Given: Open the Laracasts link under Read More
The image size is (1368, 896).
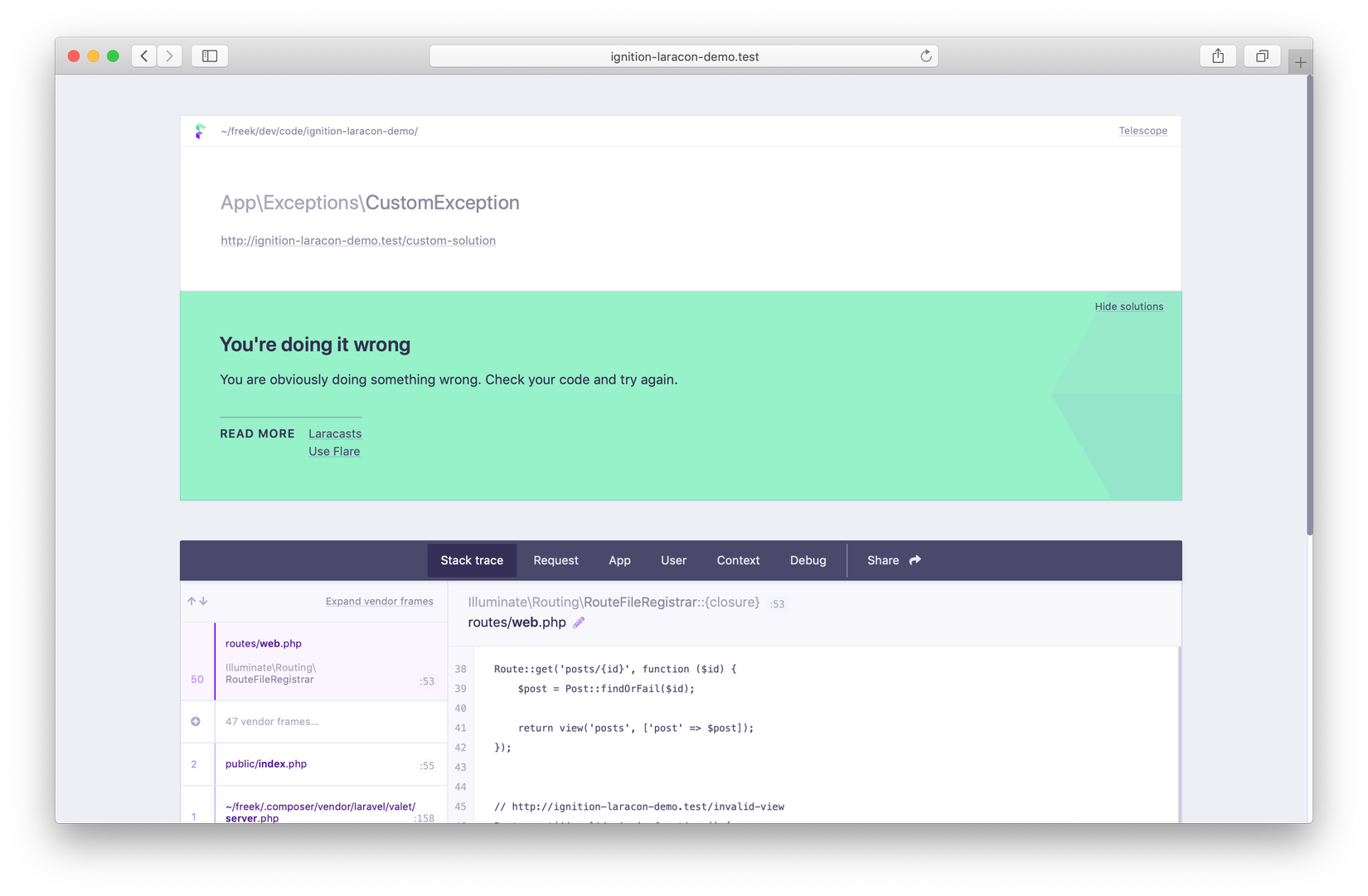Looking at the screenshot, I should click(335, 433).
